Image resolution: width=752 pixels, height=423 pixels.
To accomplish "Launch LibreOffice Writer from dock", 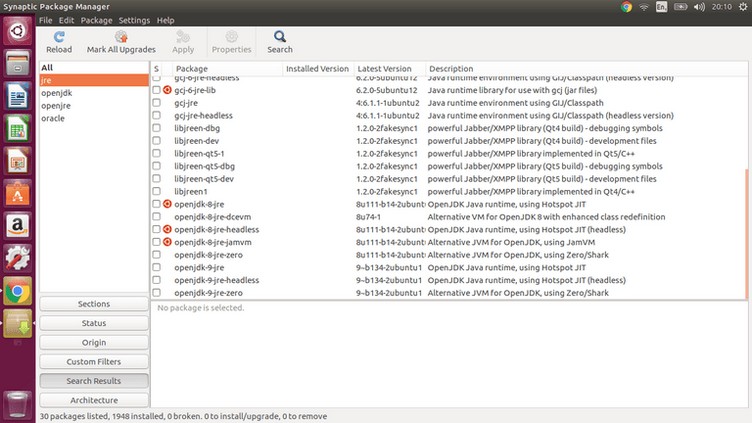I will pyautogui.click(x=18, y=96).
